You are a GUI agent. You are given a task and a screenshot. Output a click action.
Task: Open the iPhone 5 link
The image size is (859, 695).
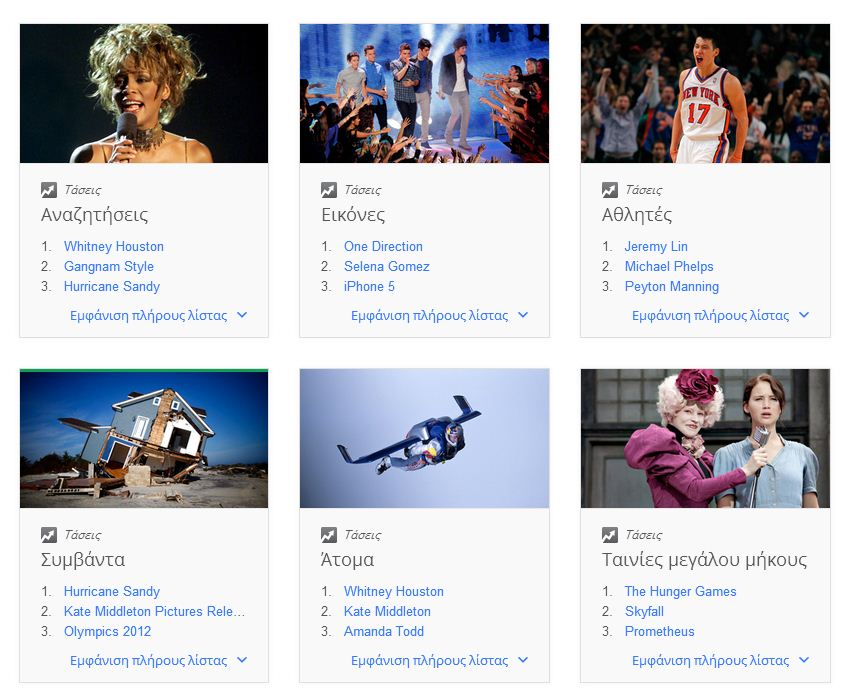click(369, 286)
